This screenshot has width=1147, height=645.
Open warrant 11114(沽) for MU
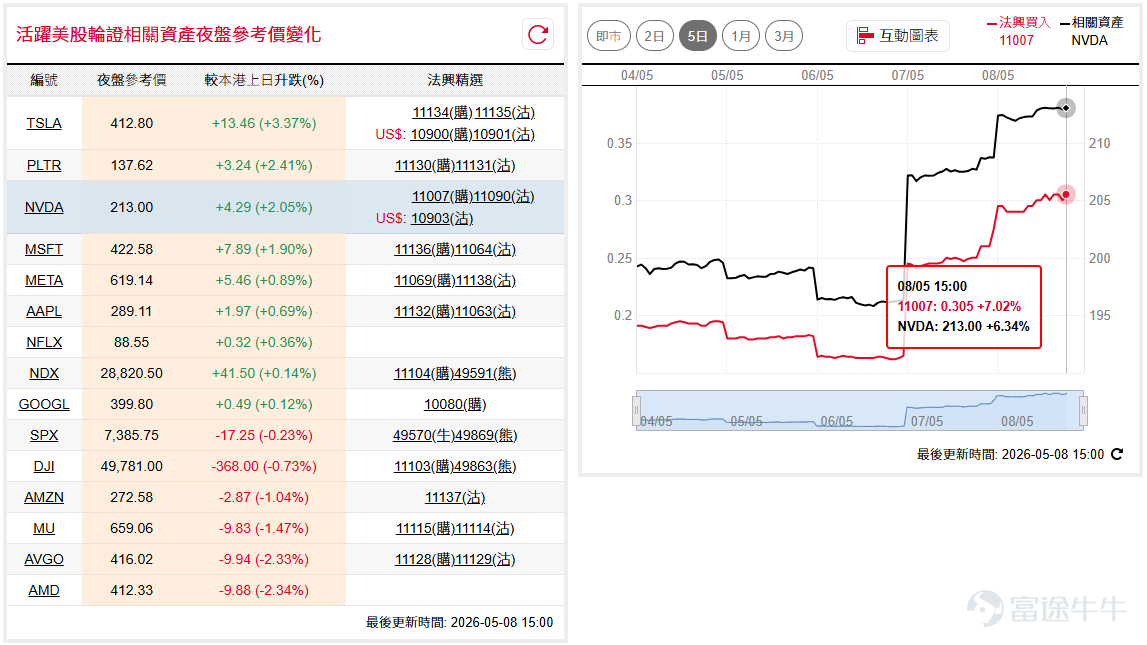coord(486,528)
